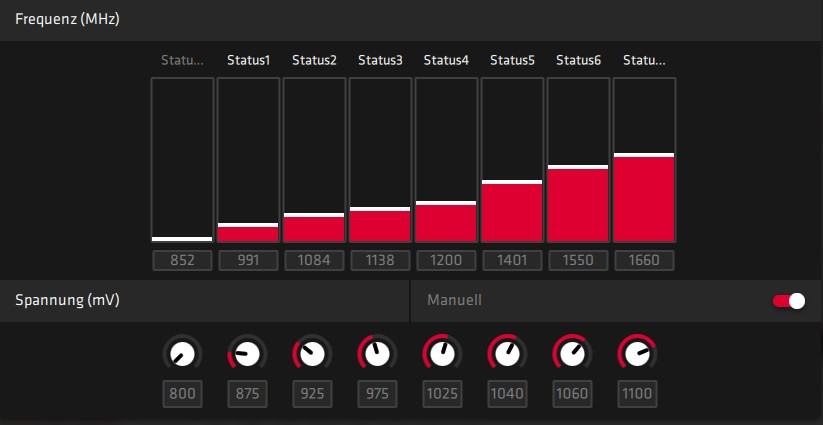Click the 852 frequency input field
Viewport: 823px width, 425px height.
(182, 260)
